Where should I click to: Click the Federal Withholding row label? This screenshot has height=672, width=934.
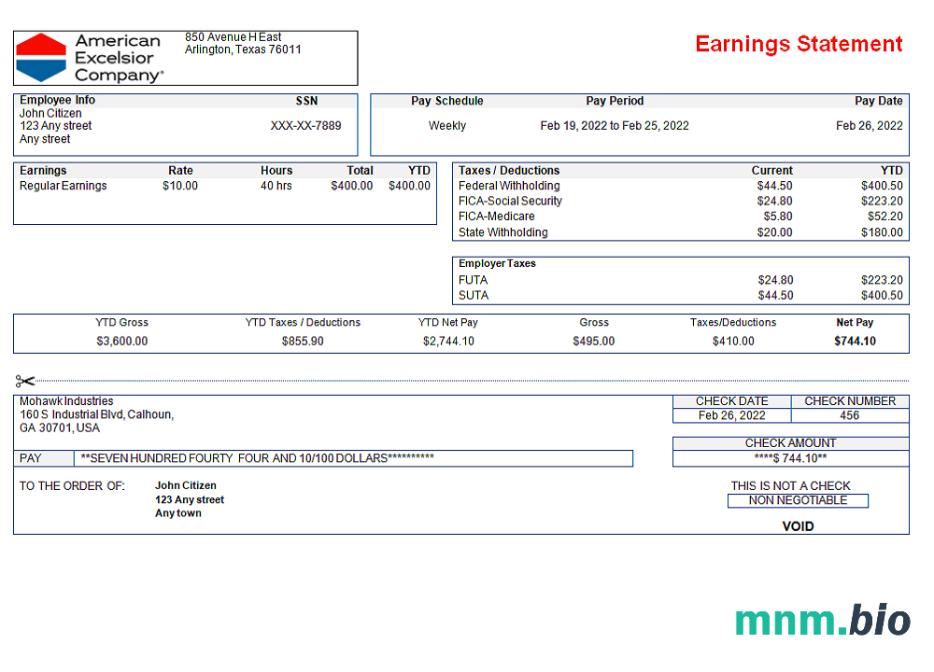pyautogui.click(x=509, y=186)
